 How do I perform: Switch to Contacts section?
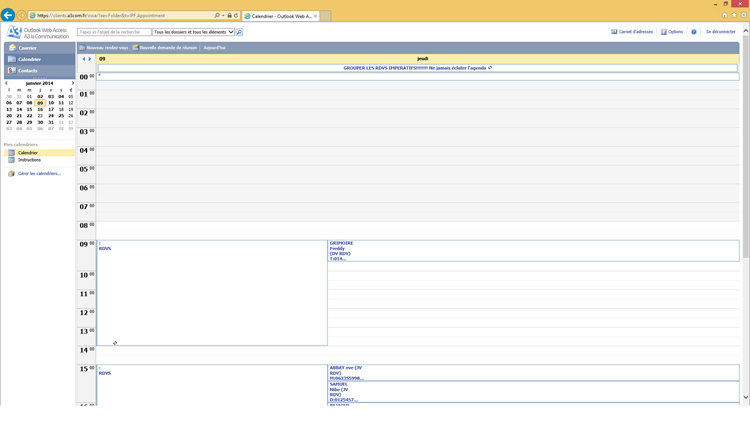pyautogui.click(x=27, y=70)
